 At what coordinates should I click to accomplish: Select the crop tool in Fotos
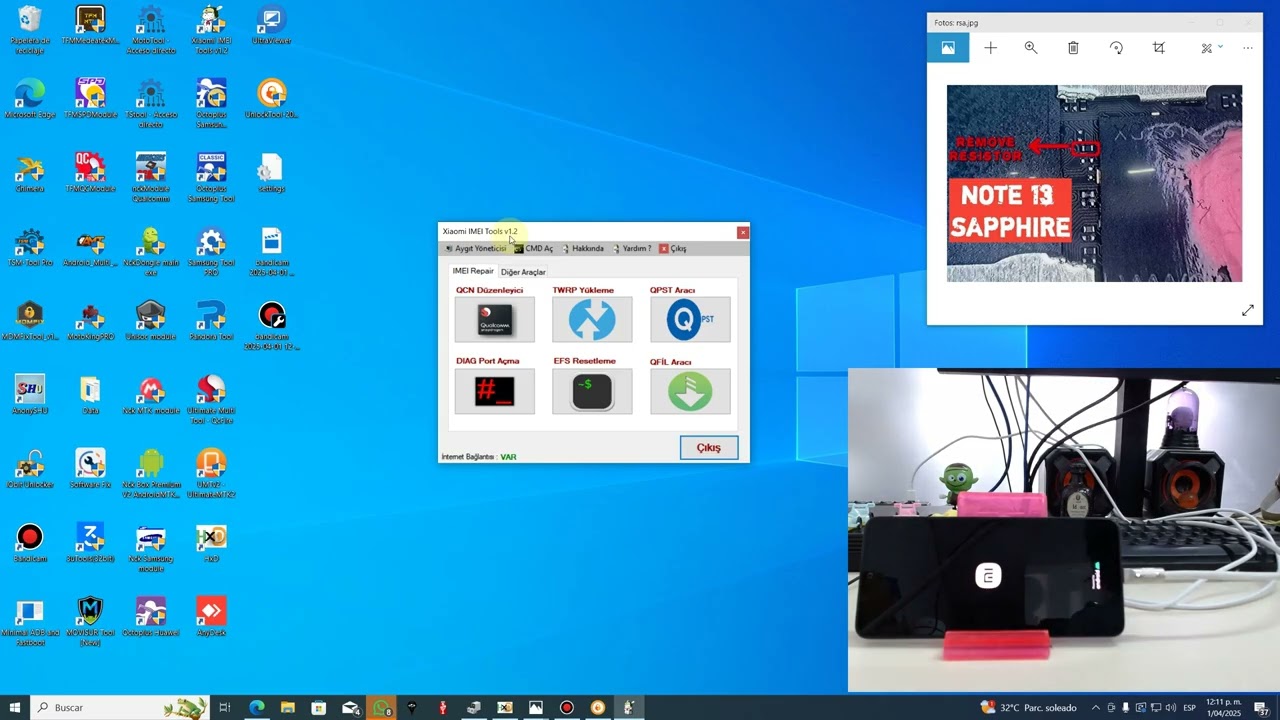(1158, 47)
